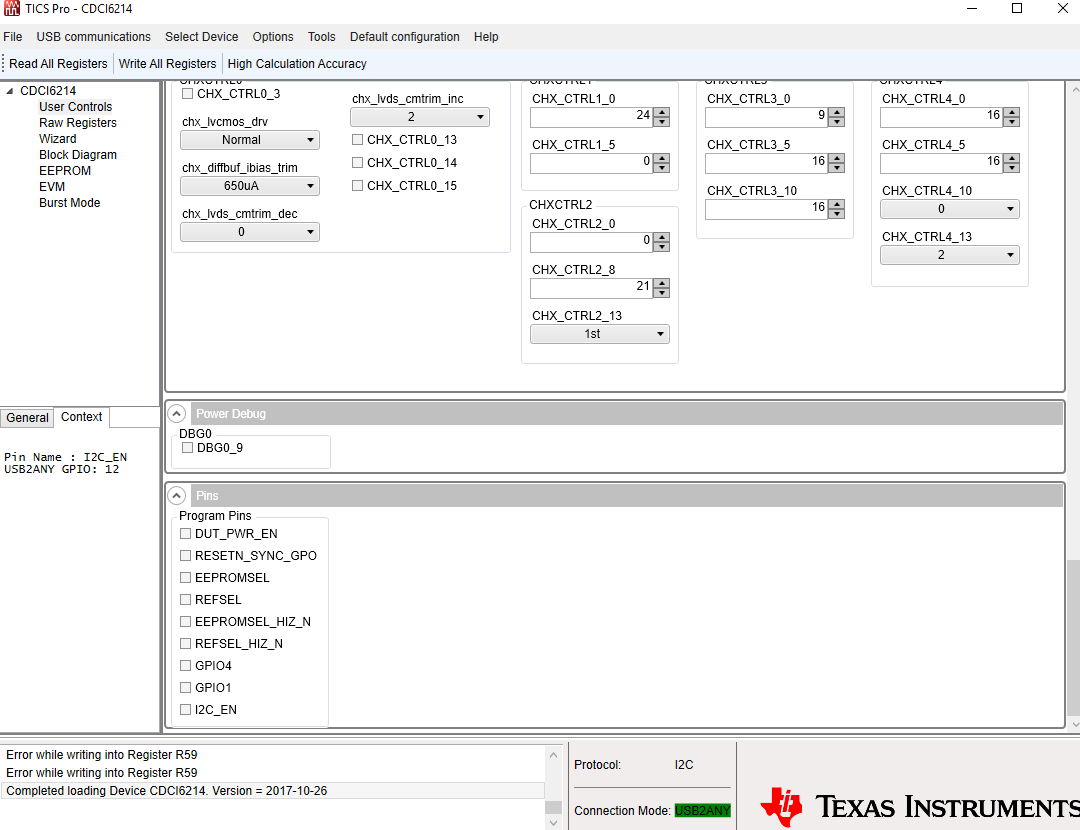1080x830 pixels.
Task: Click the CHX_CTRL2_8 input field
Action: click(592, 288)
